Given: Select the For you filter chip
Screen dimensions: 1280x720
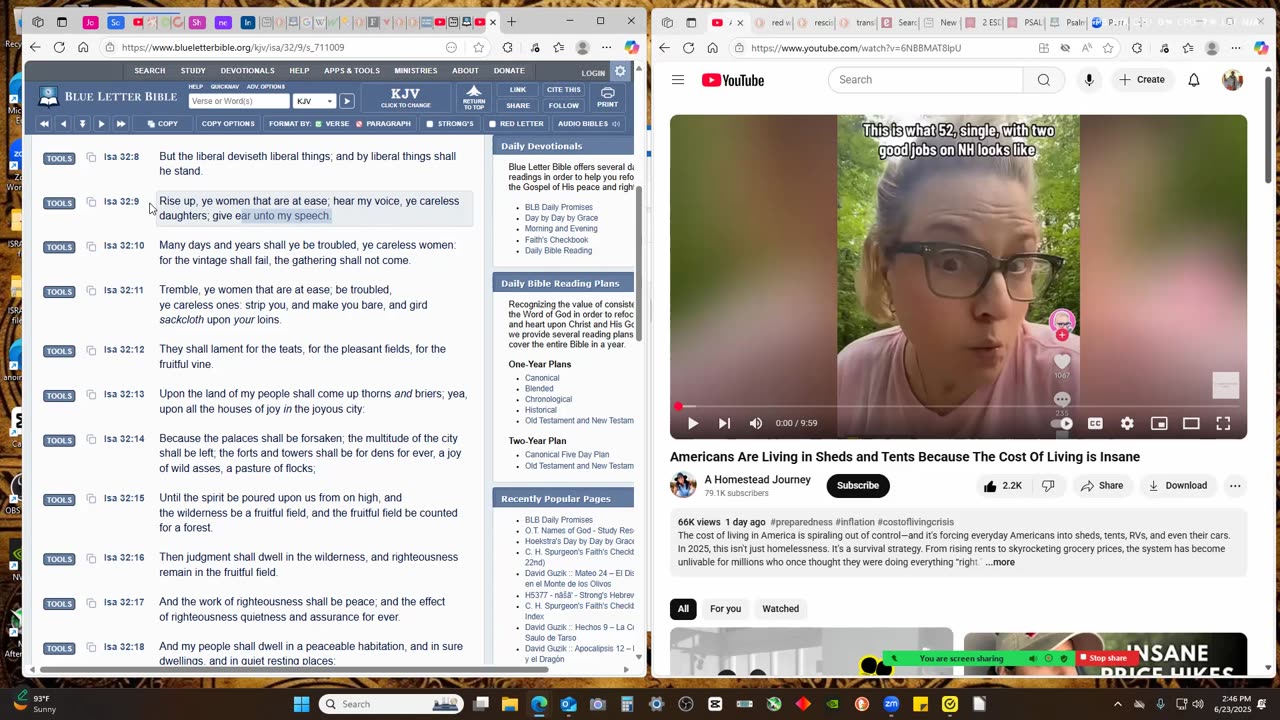Looking at the screenshot, I should pos(725,609).
